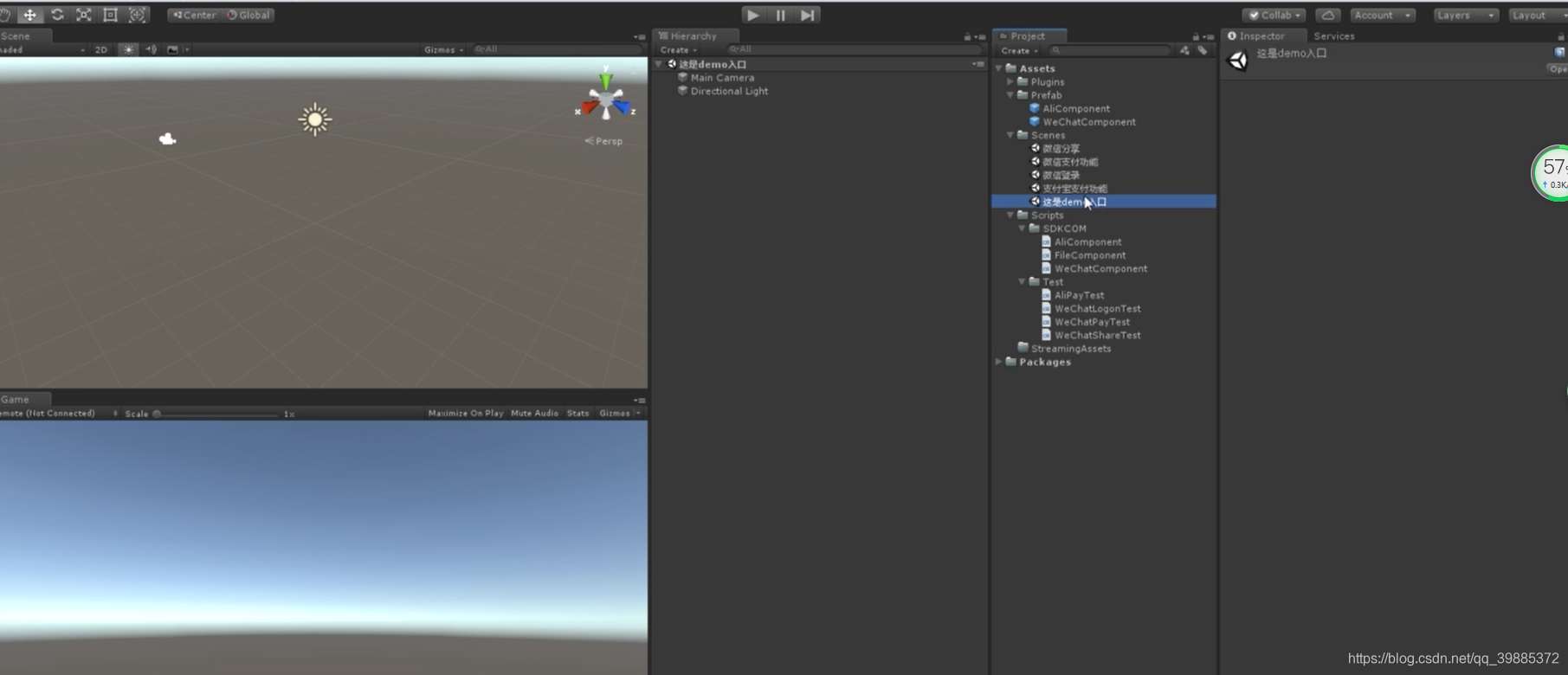Collapse the Scenes folder arrow
This screenshot has height=675, width=1568.
point(1010,135)
